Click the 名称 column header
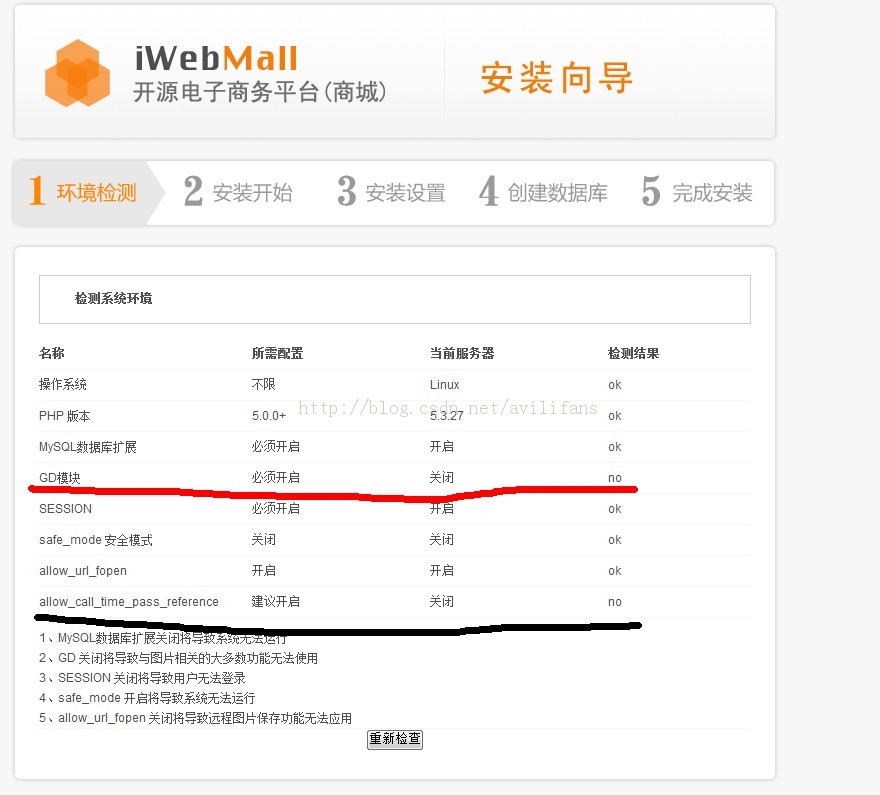 click(52, 353)
